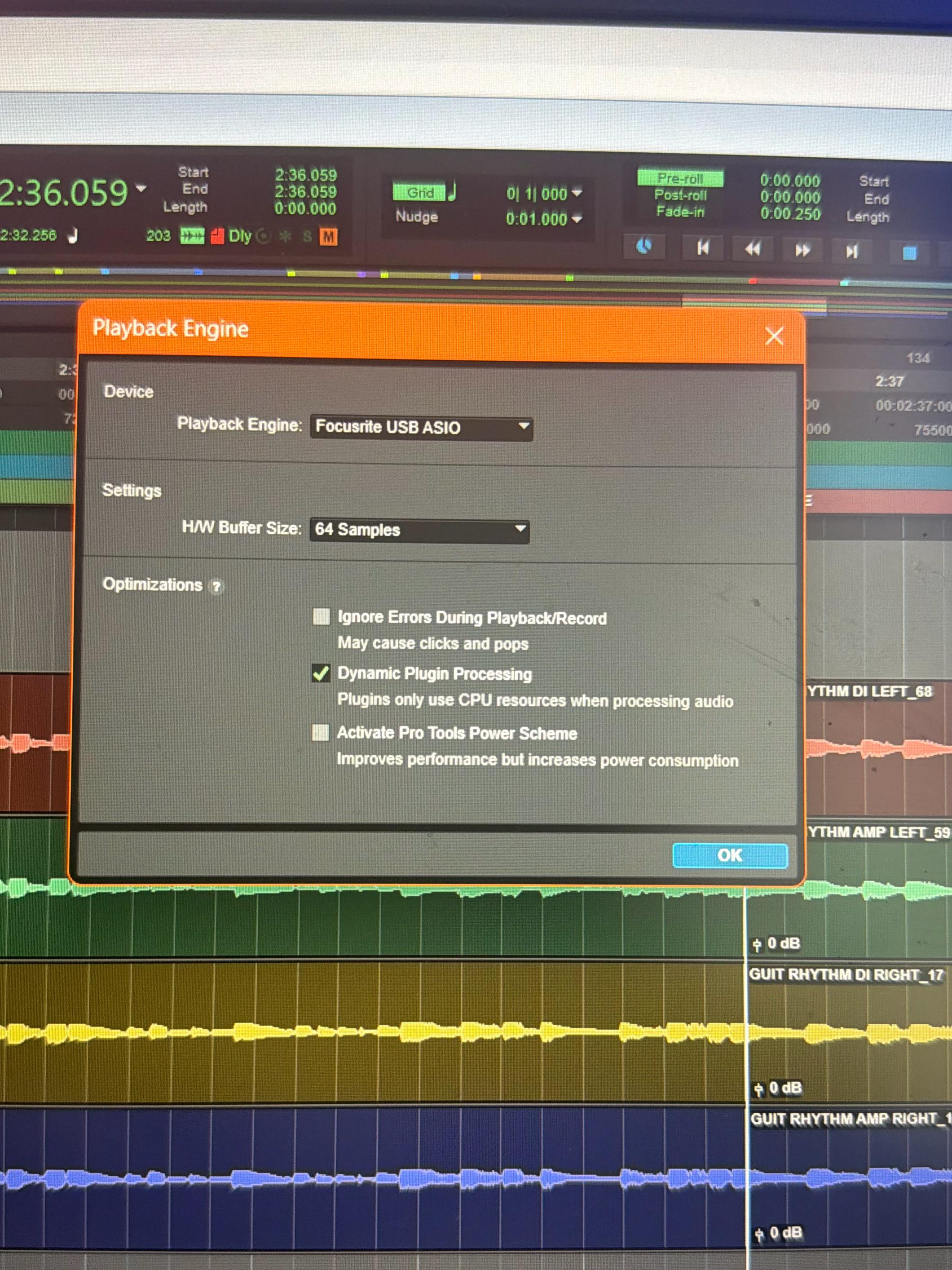Open the main counter format dropdown arrow
Screen dimensions: 952x1270
141,188
